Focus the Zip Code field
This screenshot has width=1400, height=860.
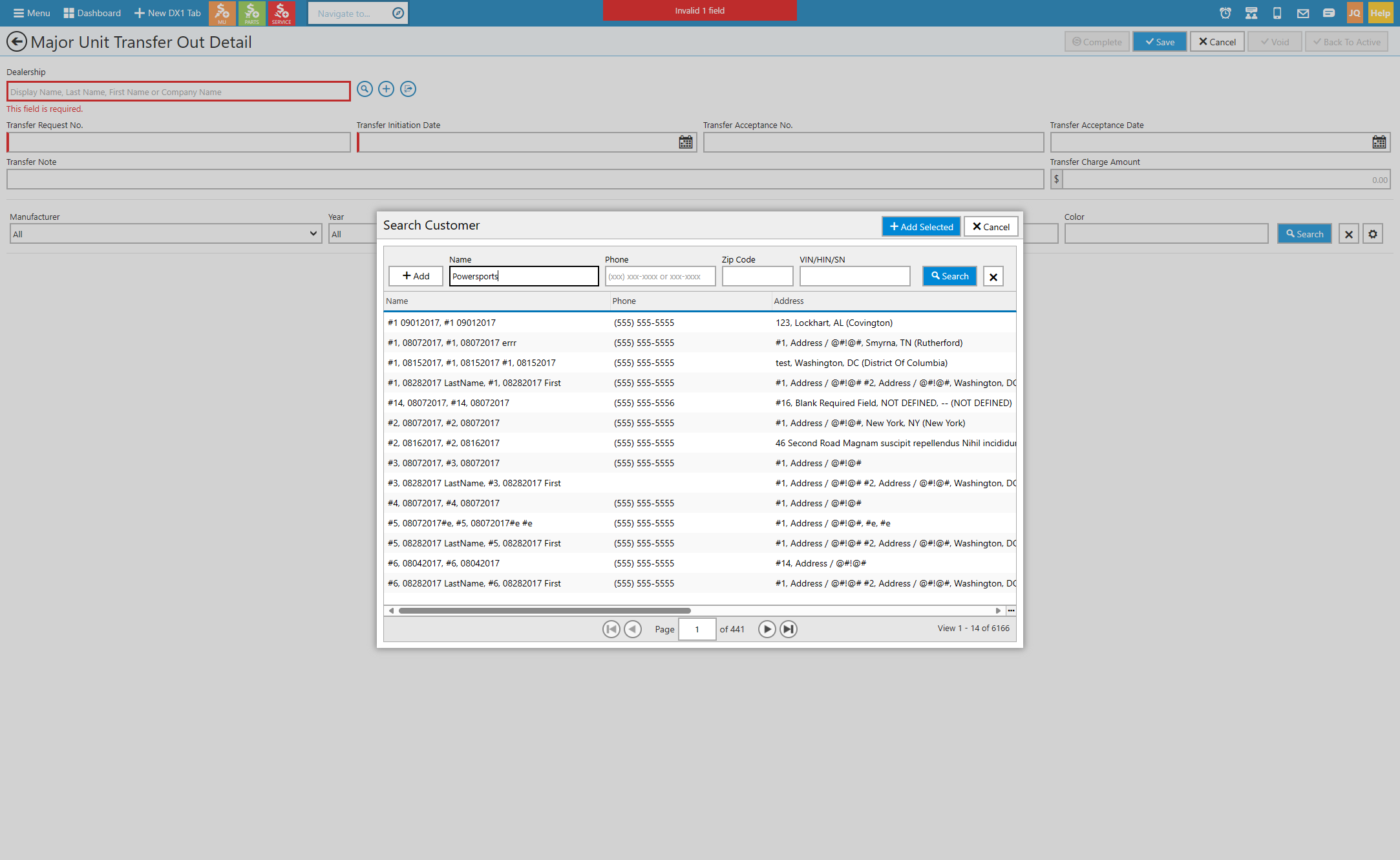[x=757, y=276]
